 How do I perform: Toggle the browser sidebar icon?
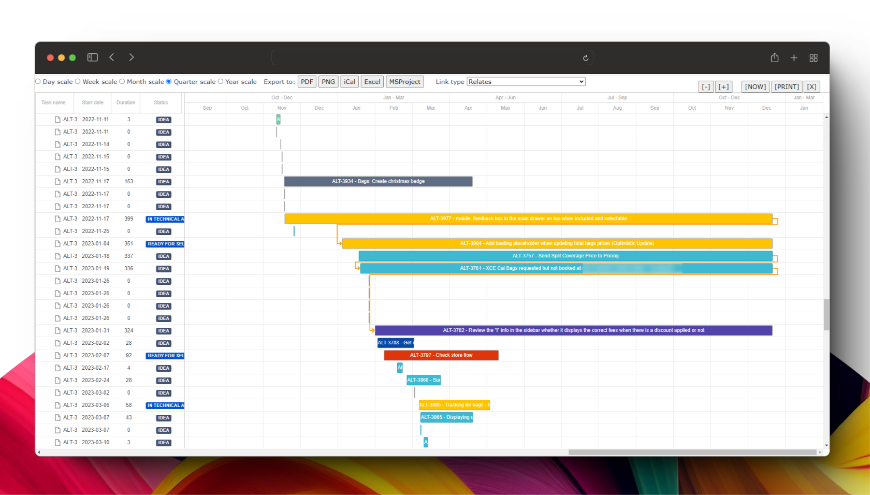[x=93, y=57]
